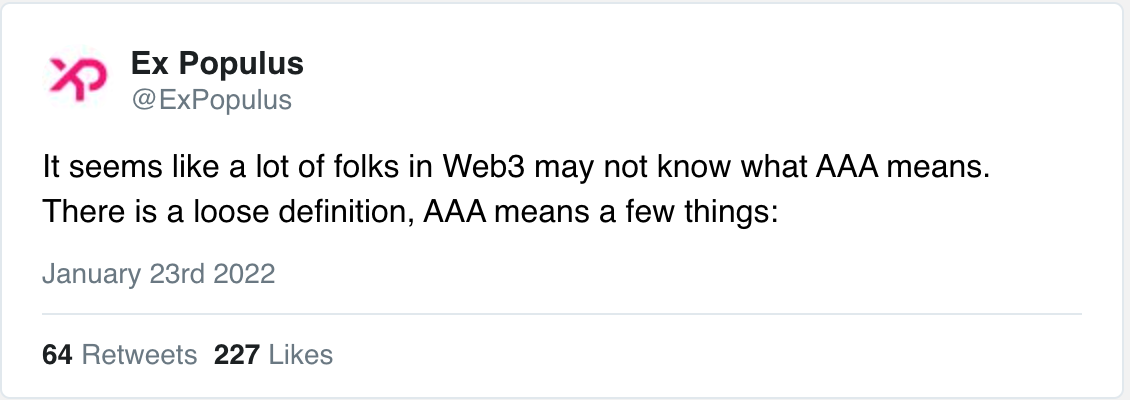Click the divider line above the stats
Screen dimensions: 1130x400
561,314
